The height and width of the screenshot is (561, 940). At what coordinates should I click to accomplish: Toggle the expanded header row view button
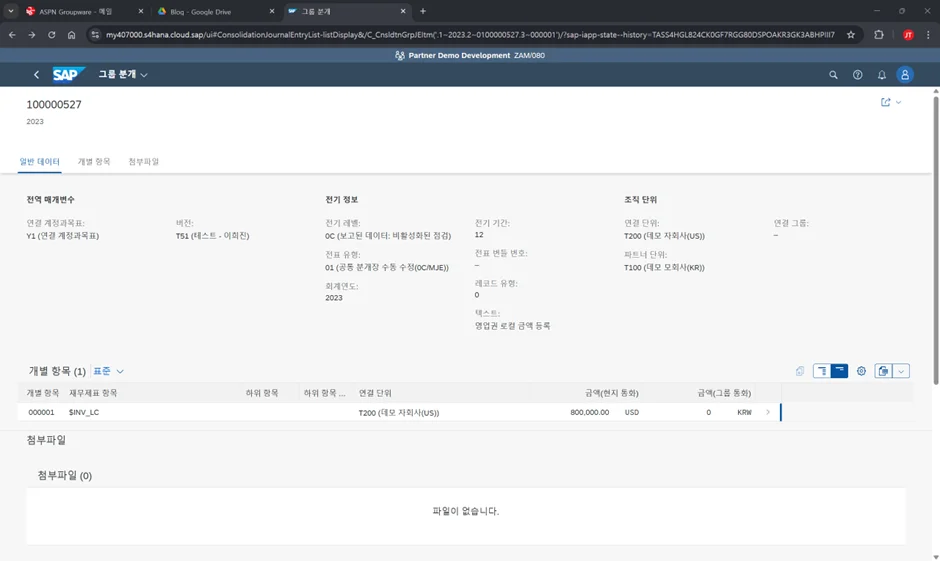pyautogui.click(x=822, y=371)
